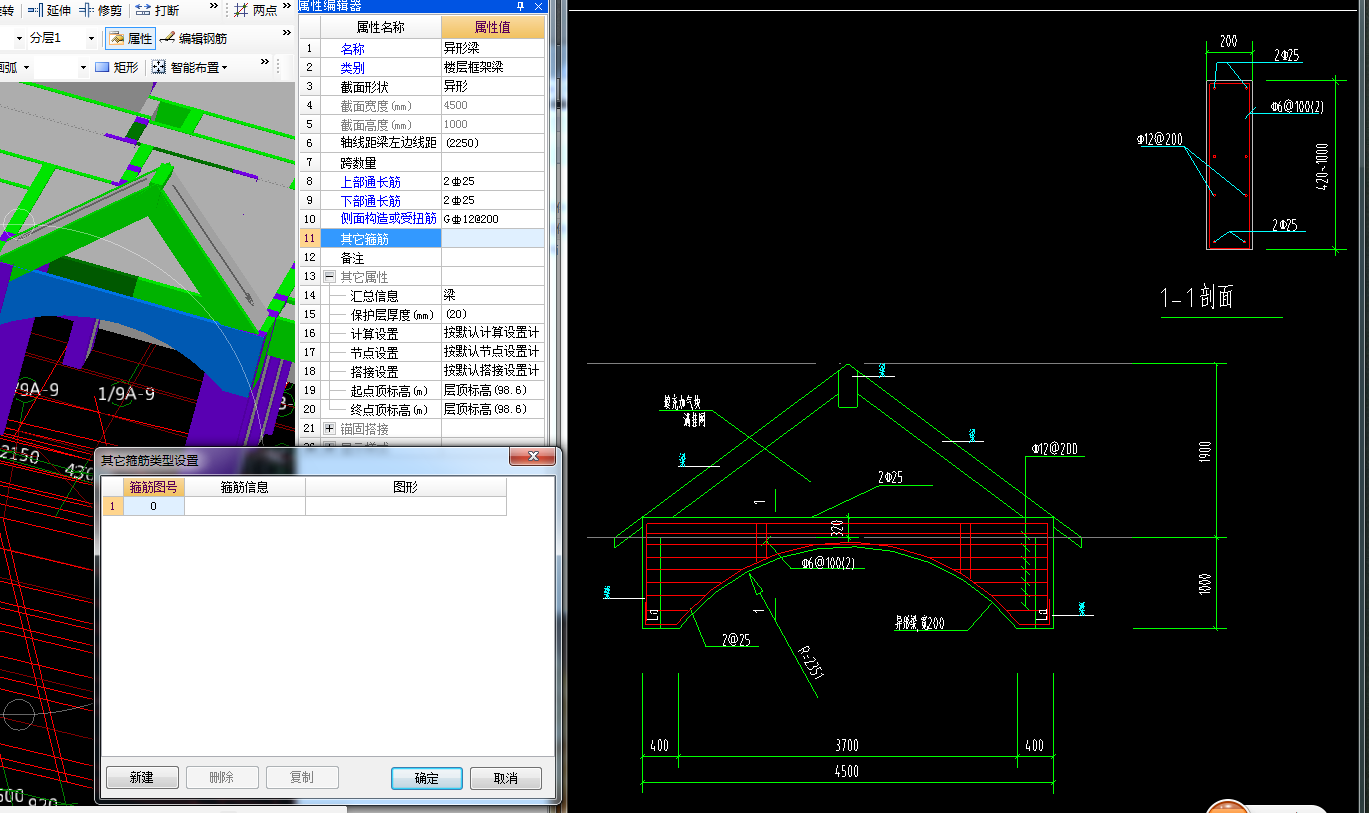This screenshot has width=1369, height=813.
Task: Click the empty 跨数量 value cell
Action: (493, 162)
